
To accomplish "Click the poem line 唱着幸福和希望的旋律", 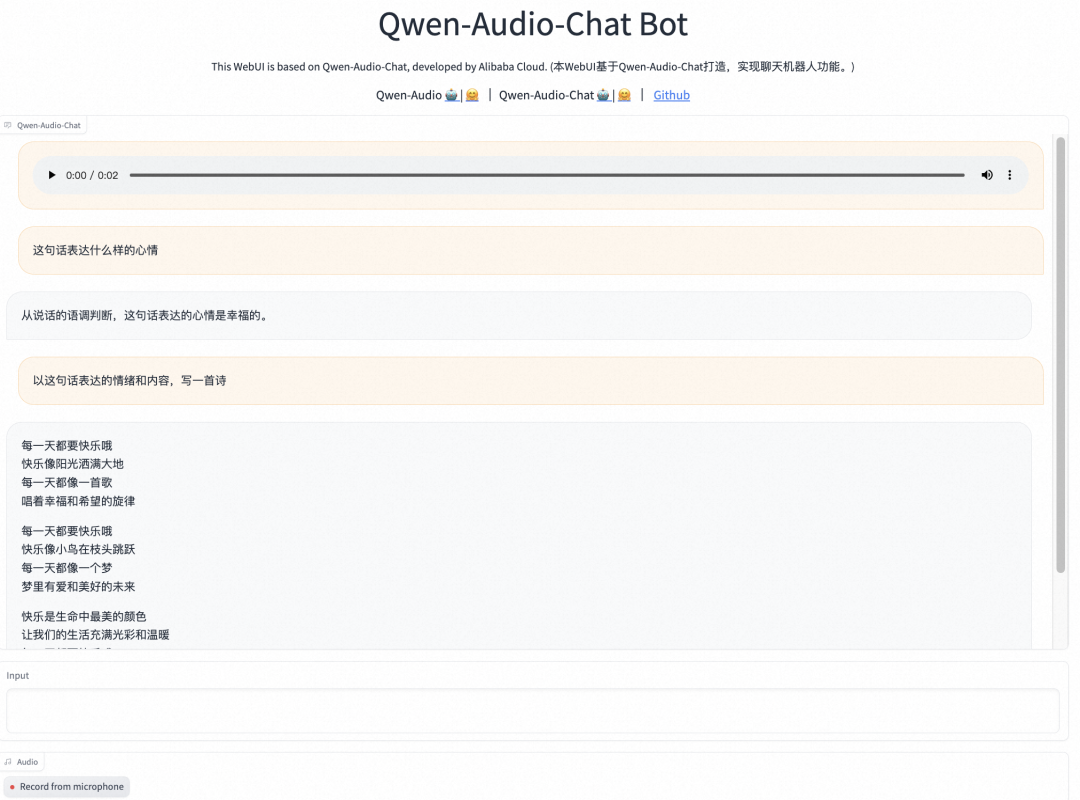I will pyautogui.click(x=78, y=501).
